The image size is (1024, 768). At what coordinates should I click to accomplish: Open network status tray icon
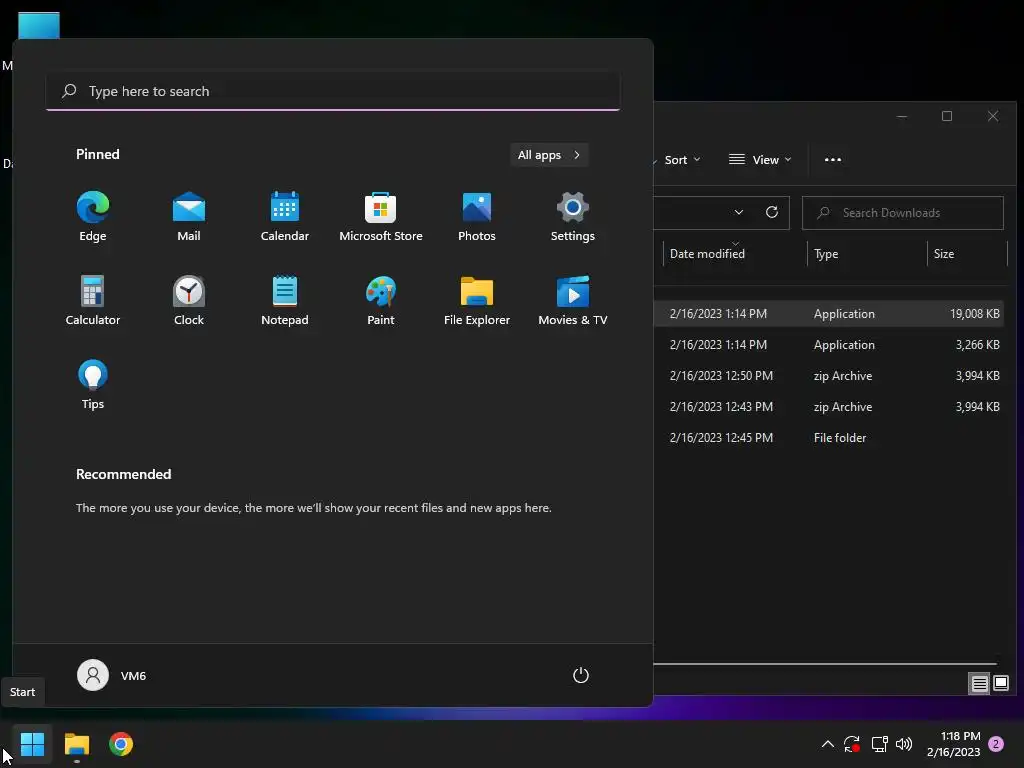[x=879, y=744]
